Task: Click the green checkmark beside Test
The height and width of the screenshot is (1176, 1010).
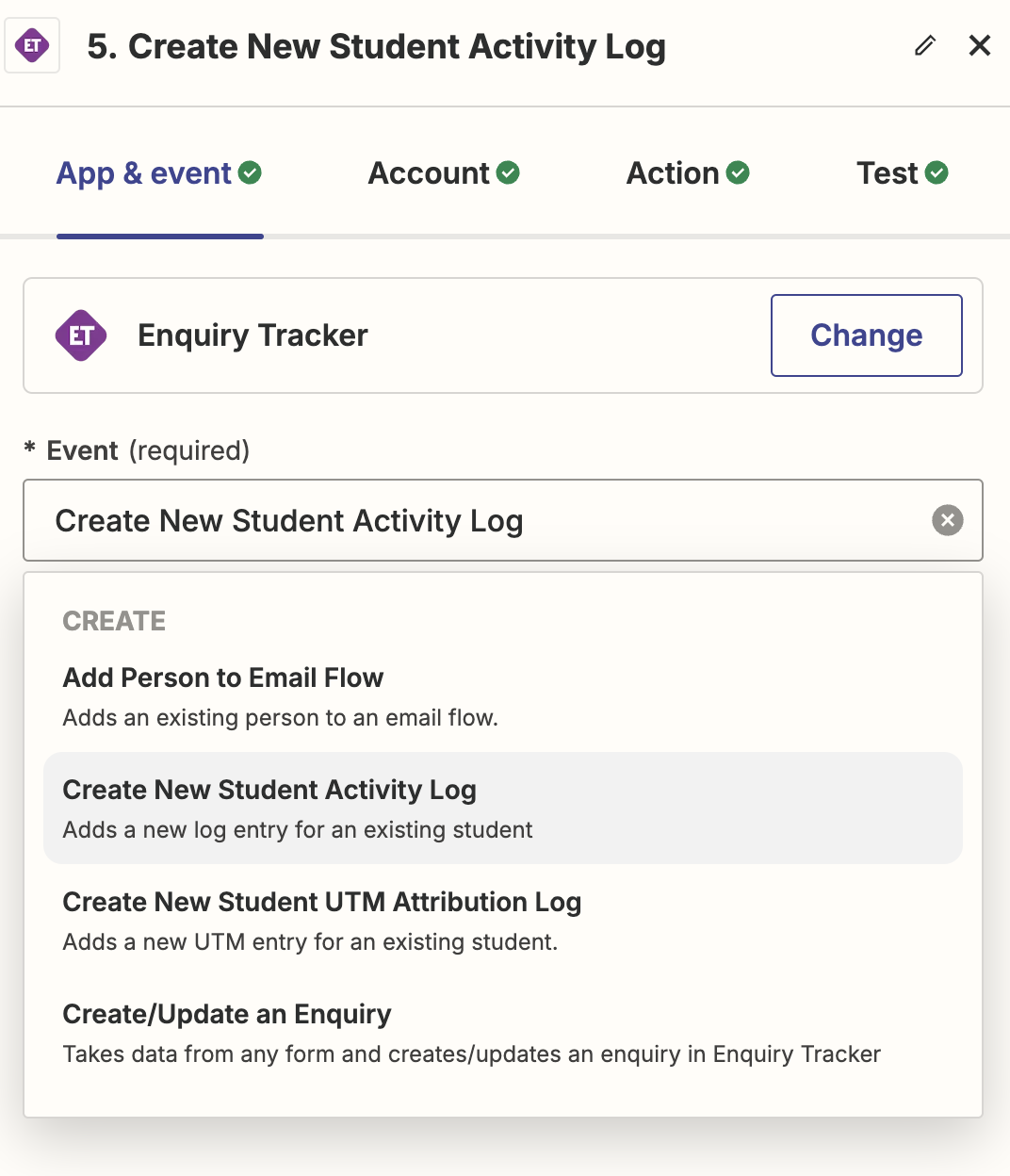Action: pyautogui.click(x=936, y=172)
